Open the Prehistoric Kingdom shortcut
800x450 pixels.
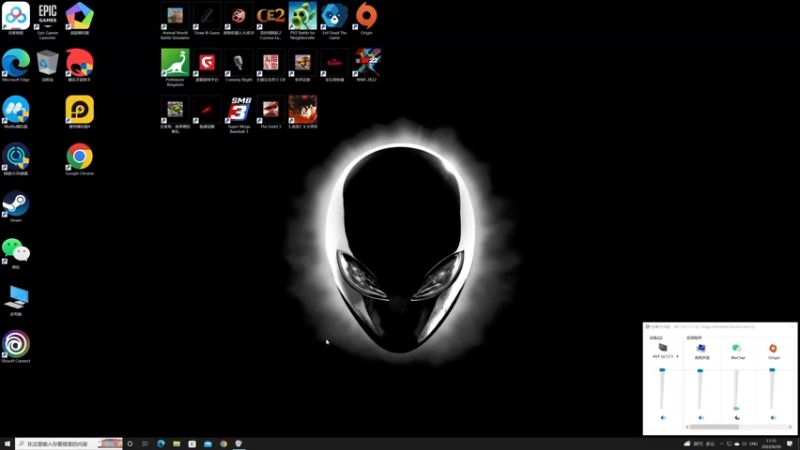[175, 67]
